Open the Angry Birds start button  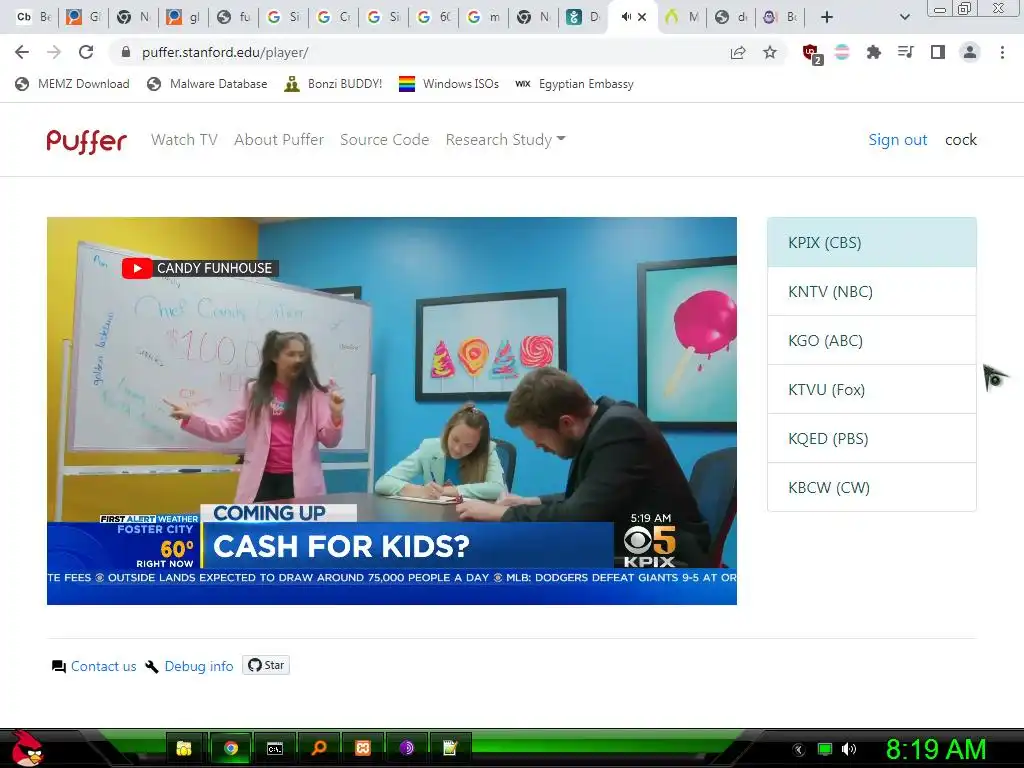click(x=25, y=748)
